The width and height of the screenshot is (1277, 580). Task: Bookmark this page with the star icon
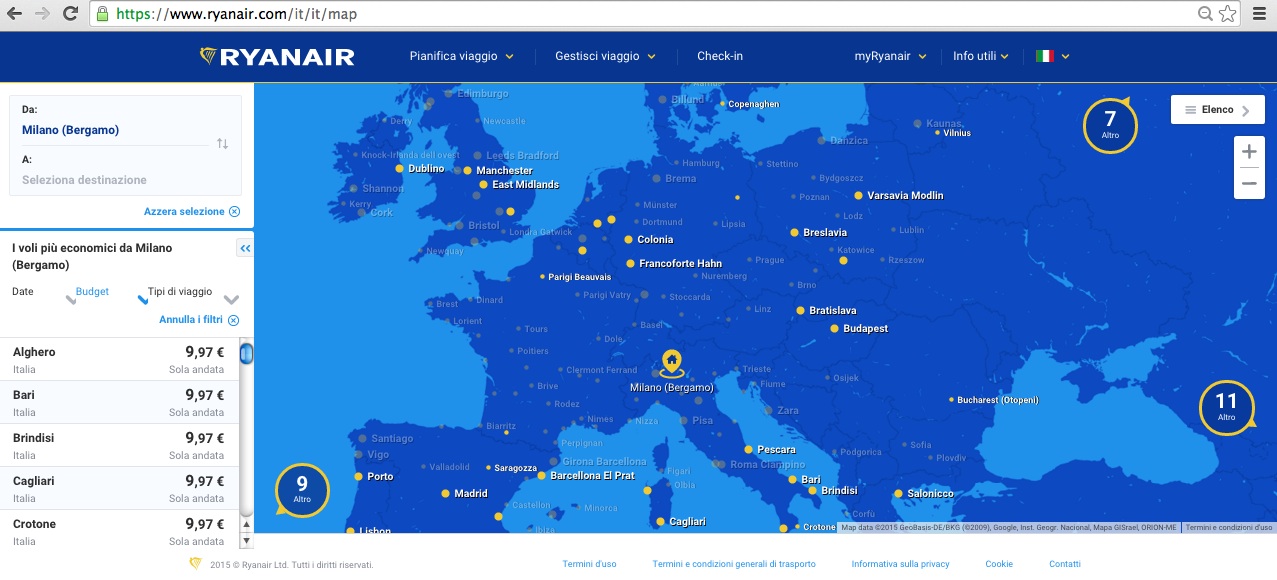(x=1228, y=14)
